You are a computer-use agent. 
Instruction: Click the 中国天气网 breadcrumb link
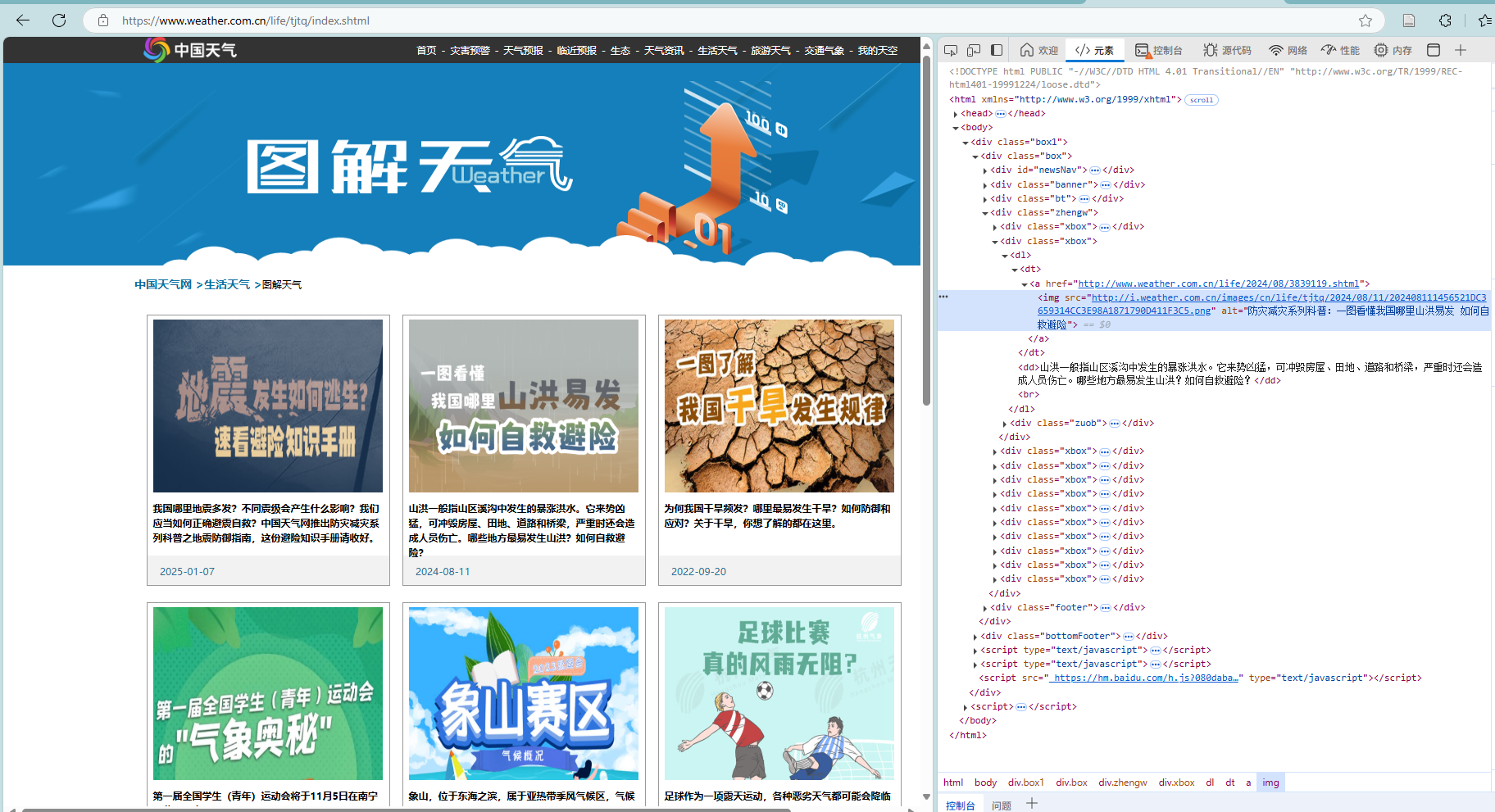(163, 284)
